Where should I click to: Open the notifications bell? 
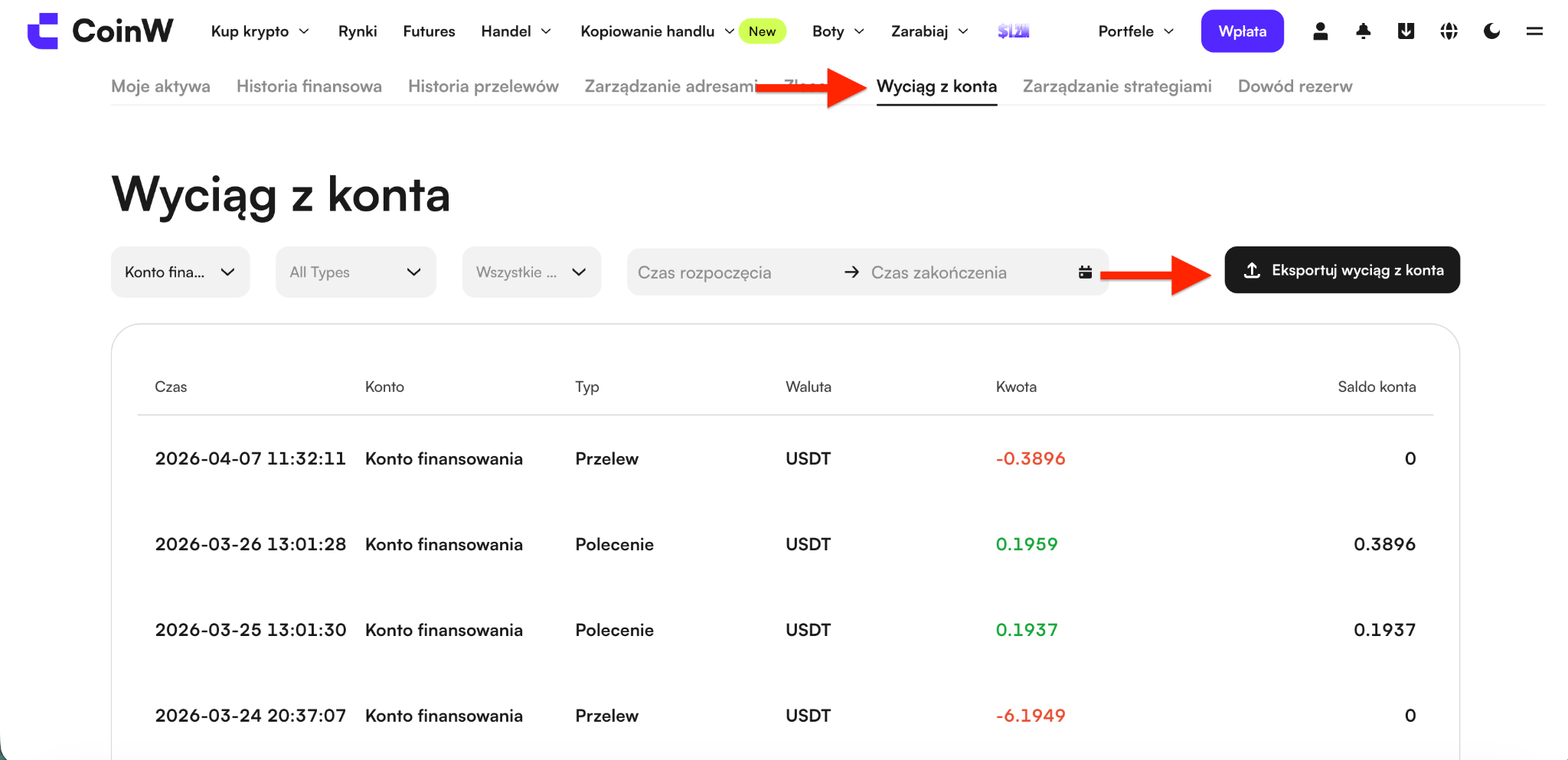tap(1363, 31)
